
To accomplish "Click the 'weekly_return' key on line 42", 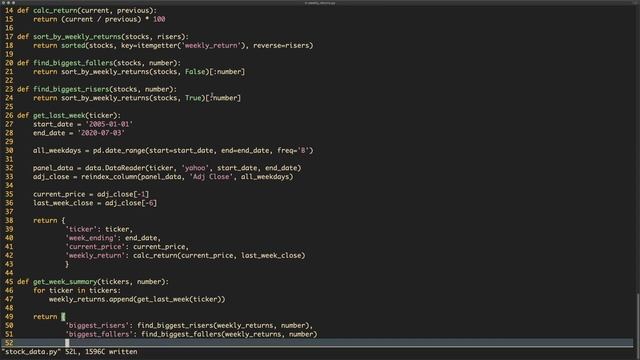I will (95, 256).
